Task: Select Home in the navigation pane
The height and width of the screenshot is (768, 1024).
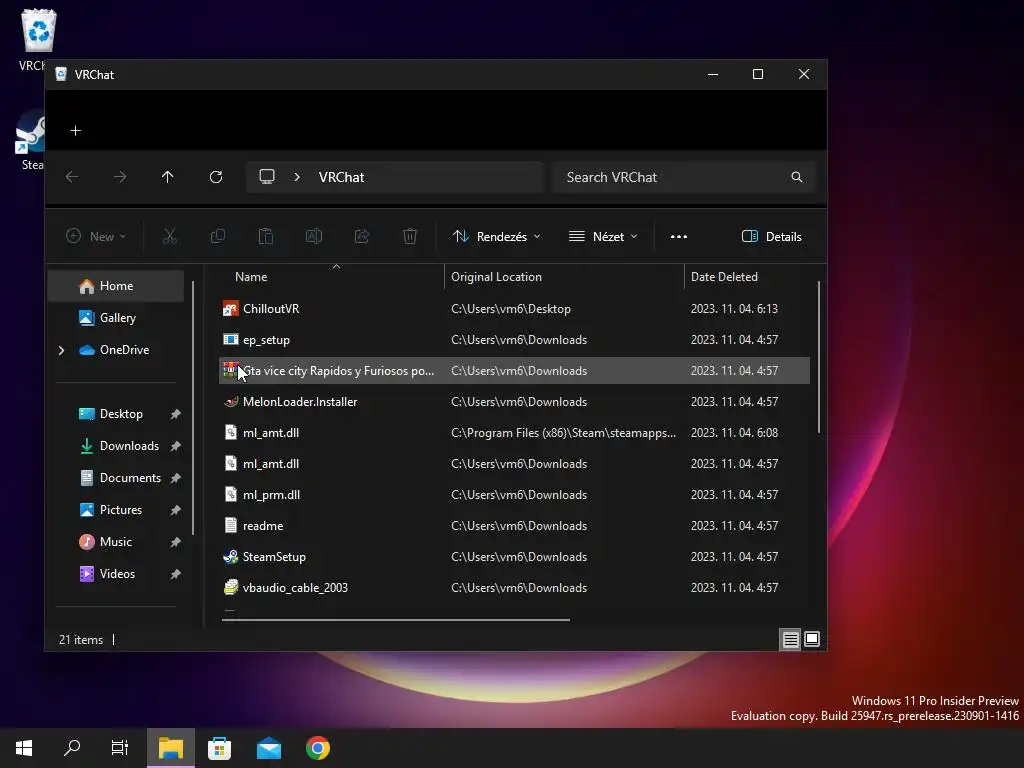Action: pos(116,286)
